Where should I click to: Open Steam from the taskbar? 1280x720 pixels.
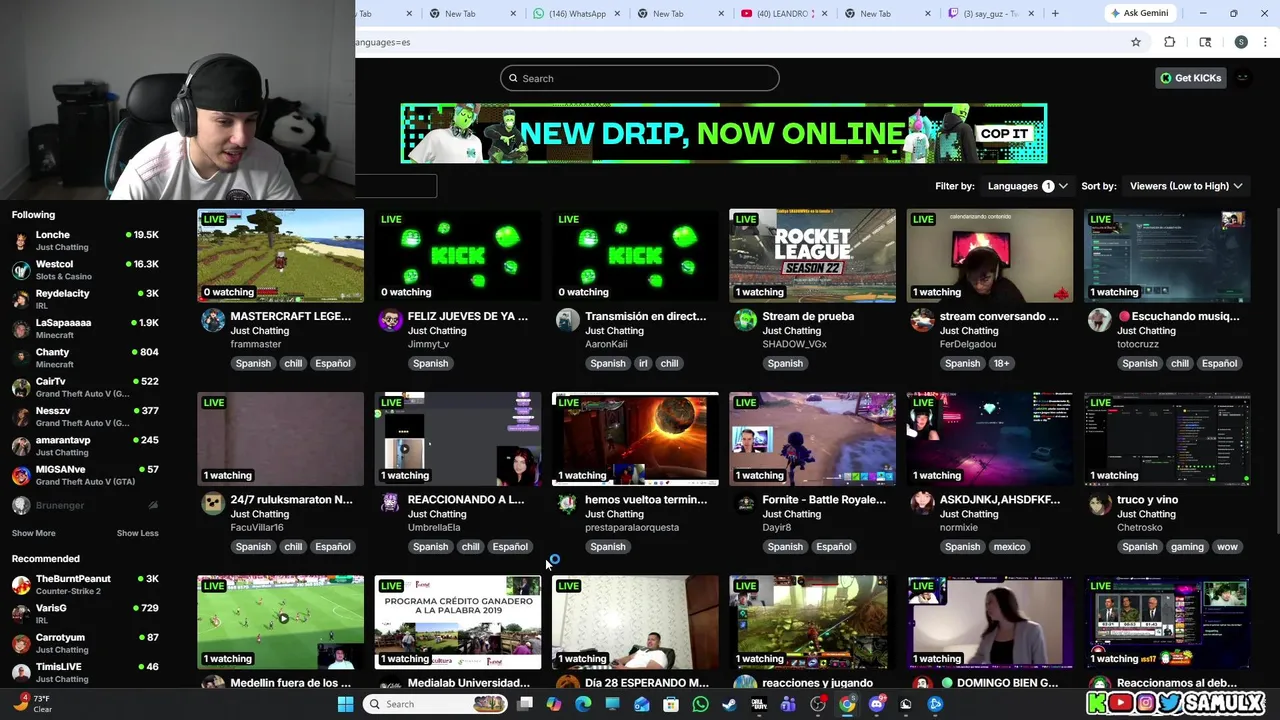(x=729, y=704)
